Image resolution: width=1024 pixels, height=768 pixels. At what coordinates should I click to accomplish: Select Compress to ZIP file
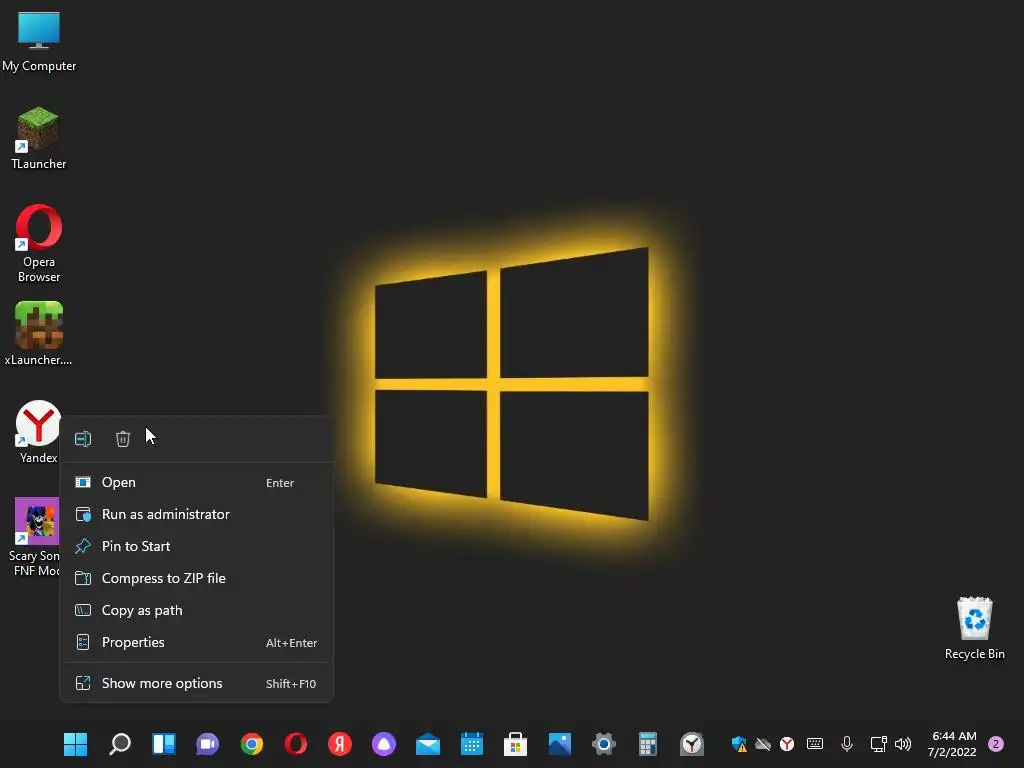pos(196,579)
